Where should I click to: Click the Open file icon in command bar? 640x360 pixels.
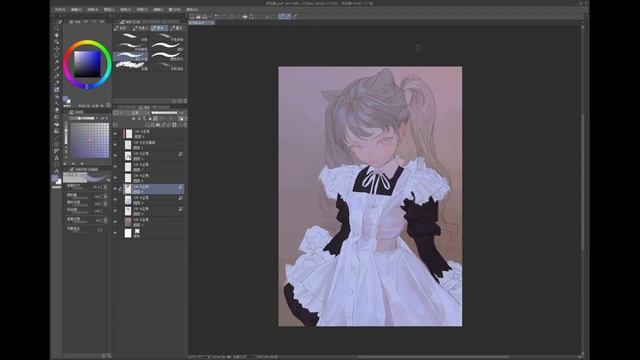point(198,16)
